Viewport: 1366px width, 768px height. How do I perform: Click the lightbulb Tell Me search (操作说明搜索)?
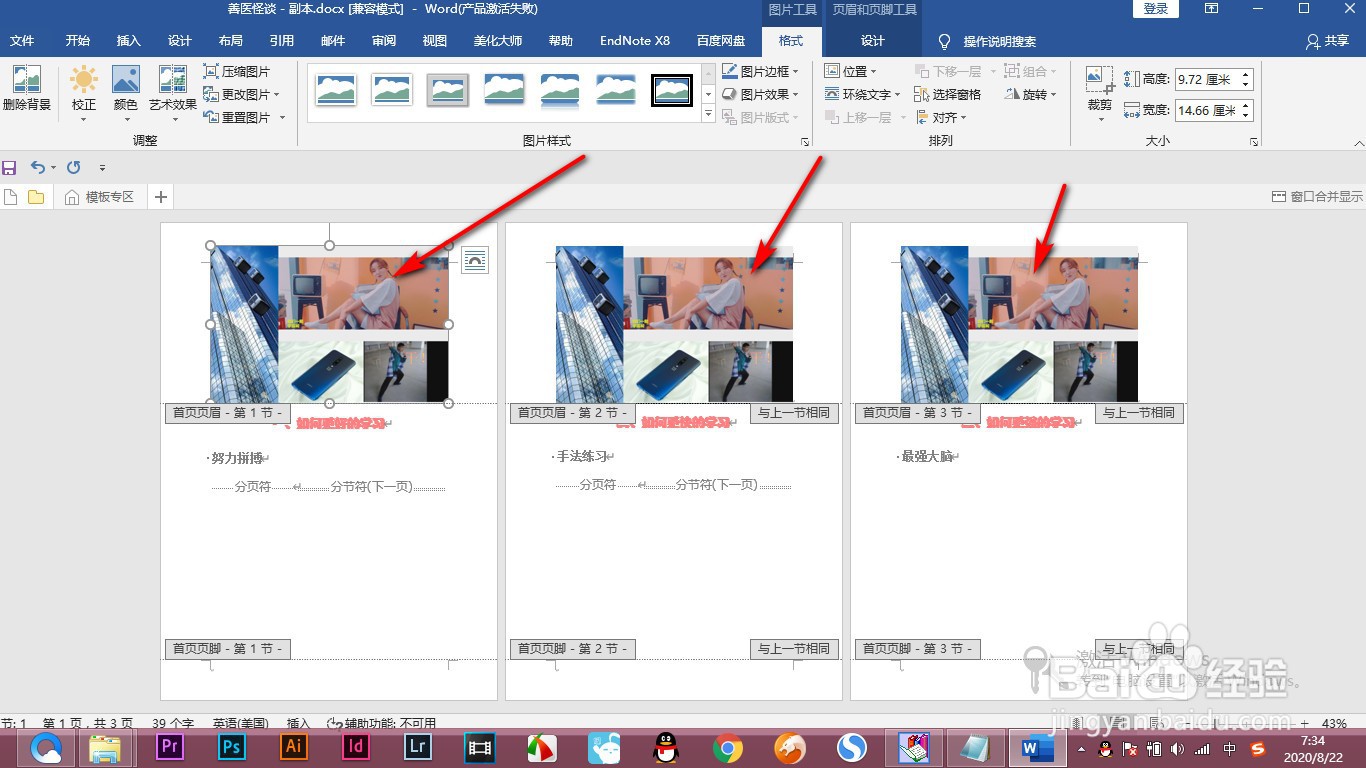click(x=986, y=41)
